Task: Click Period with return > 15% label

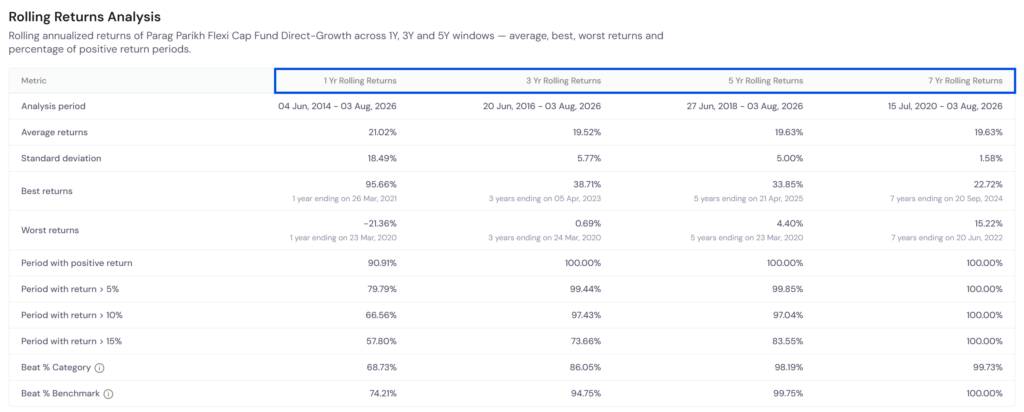Action: click(x=72, y=341)
